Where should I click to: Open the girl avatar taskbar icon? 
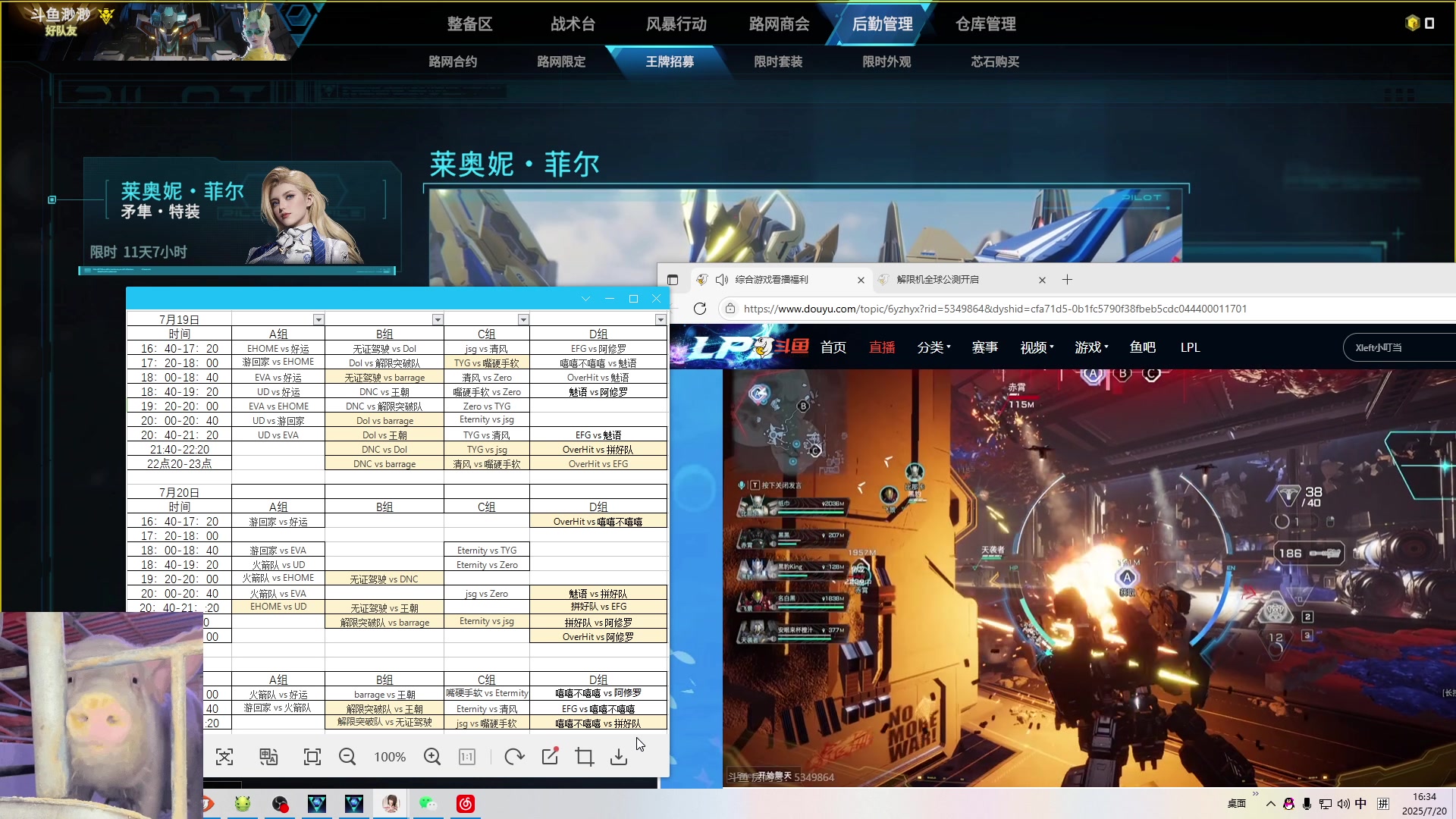[x=391, y=804]
